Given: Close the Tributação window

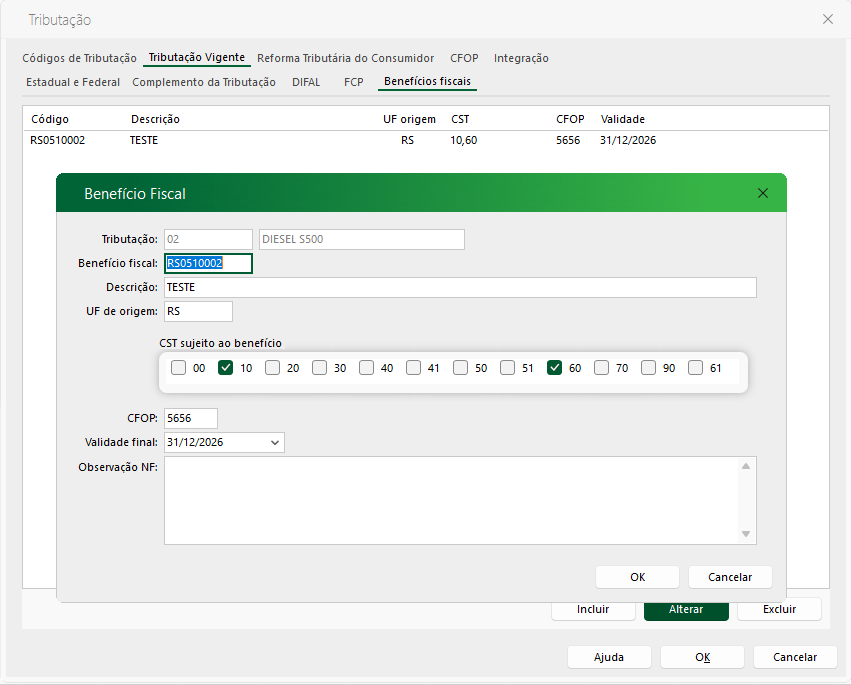Looking at the screenshot, I should tap(827, 19).
